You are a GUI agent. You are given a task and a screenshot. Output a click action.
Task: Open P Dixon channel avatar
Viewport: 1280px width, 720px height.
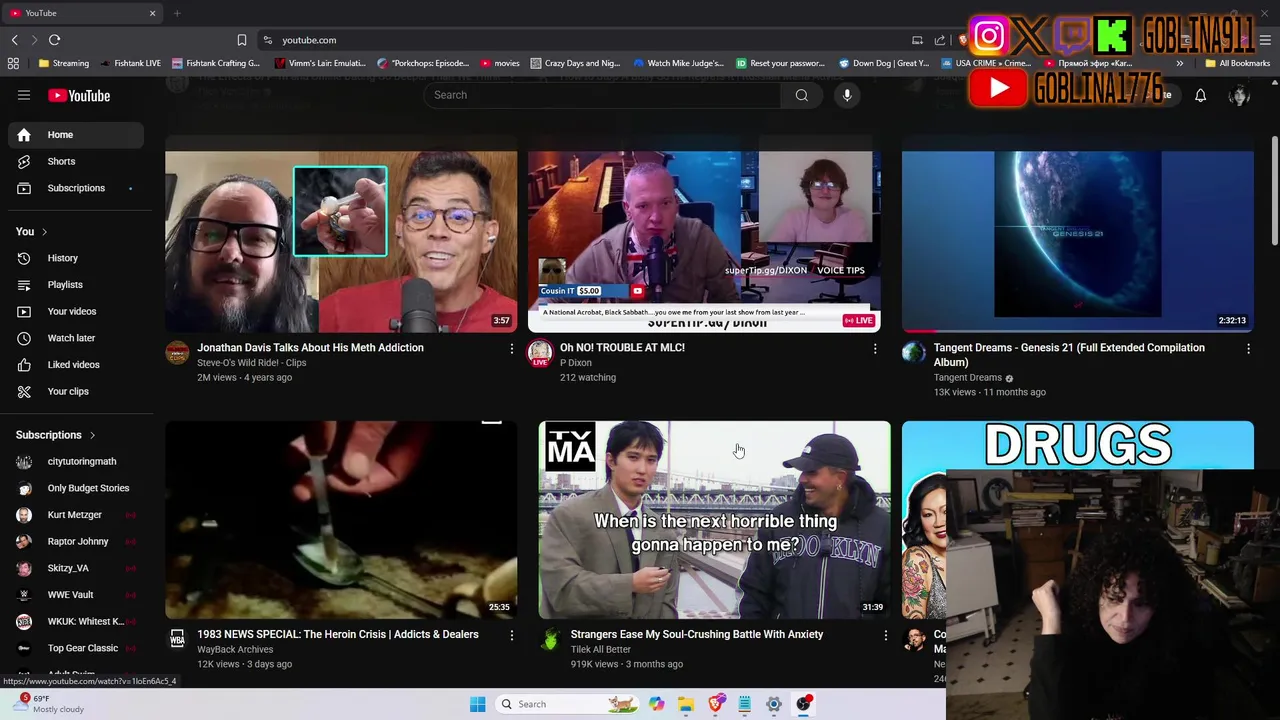[x=540, y=352]
